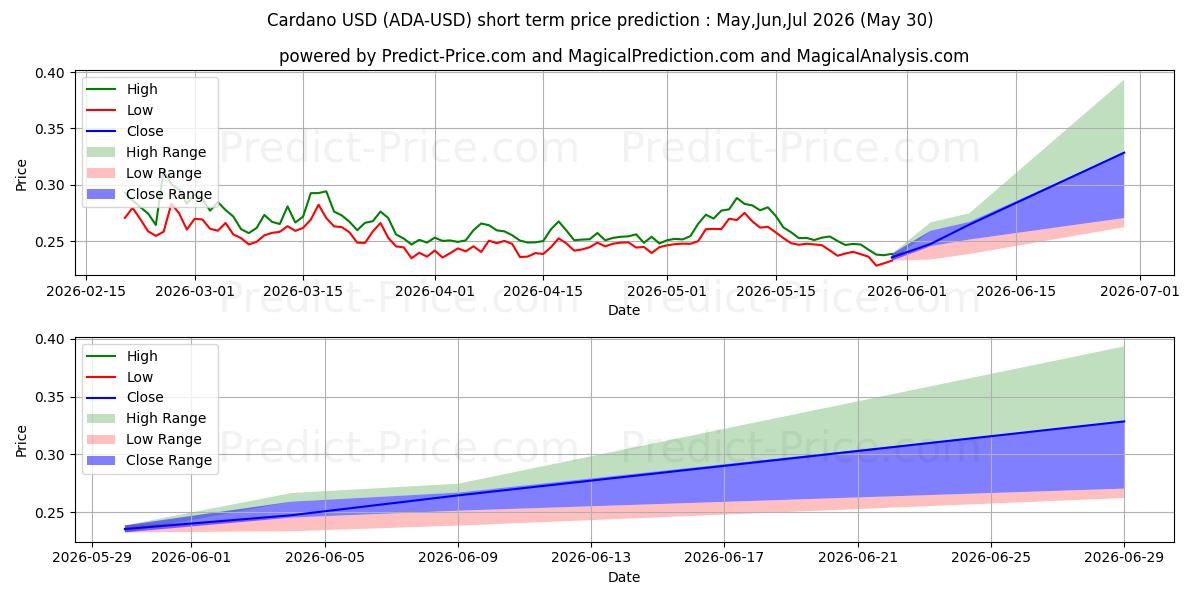Image resolution: width=1200 pixels, height=600 pixels.
Task: Click the green High legend line, top chart
Action: click(104, 90)
